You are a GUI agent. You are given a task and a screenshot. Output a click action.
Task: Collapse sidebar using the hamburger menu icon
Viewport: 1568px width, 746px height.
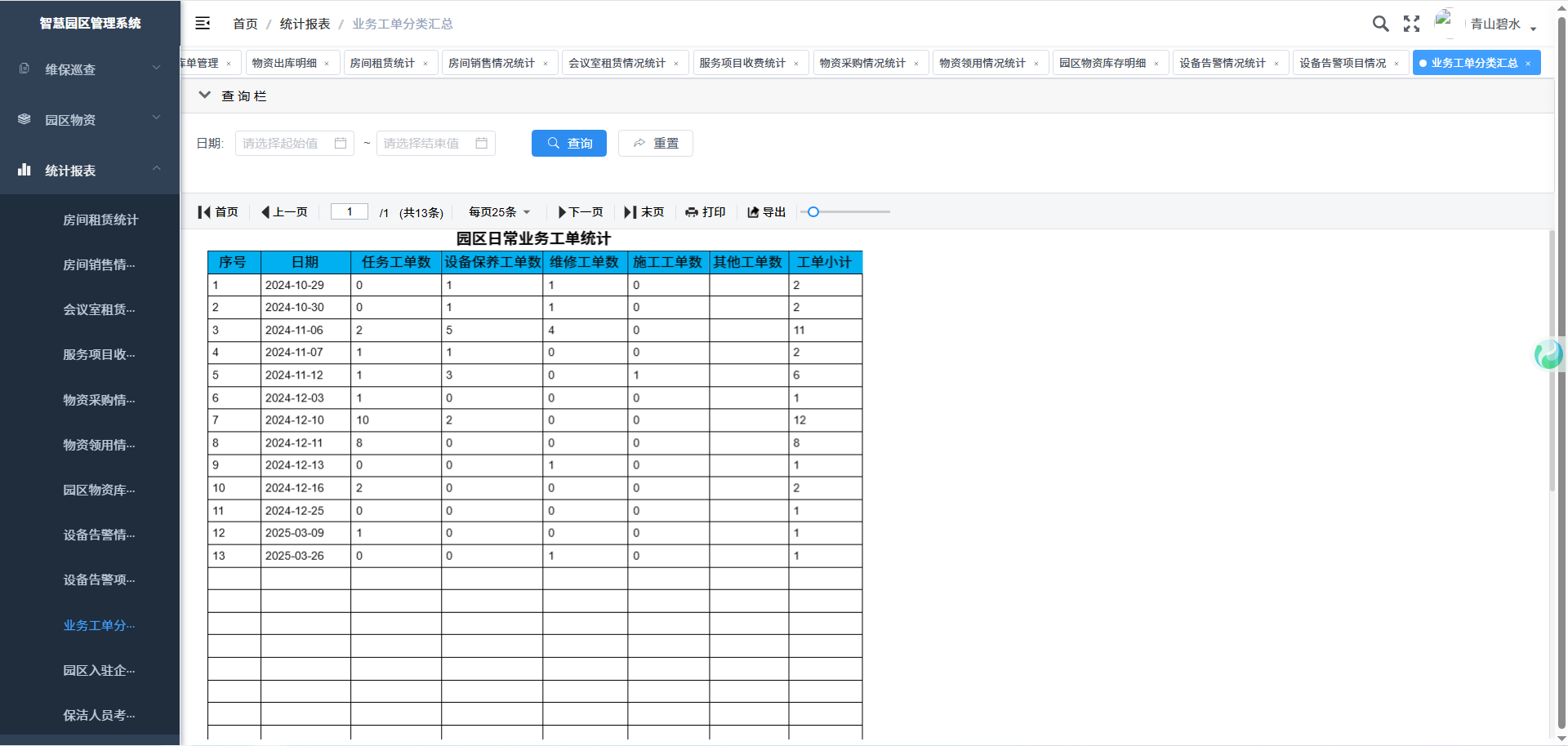coord(203,24)
